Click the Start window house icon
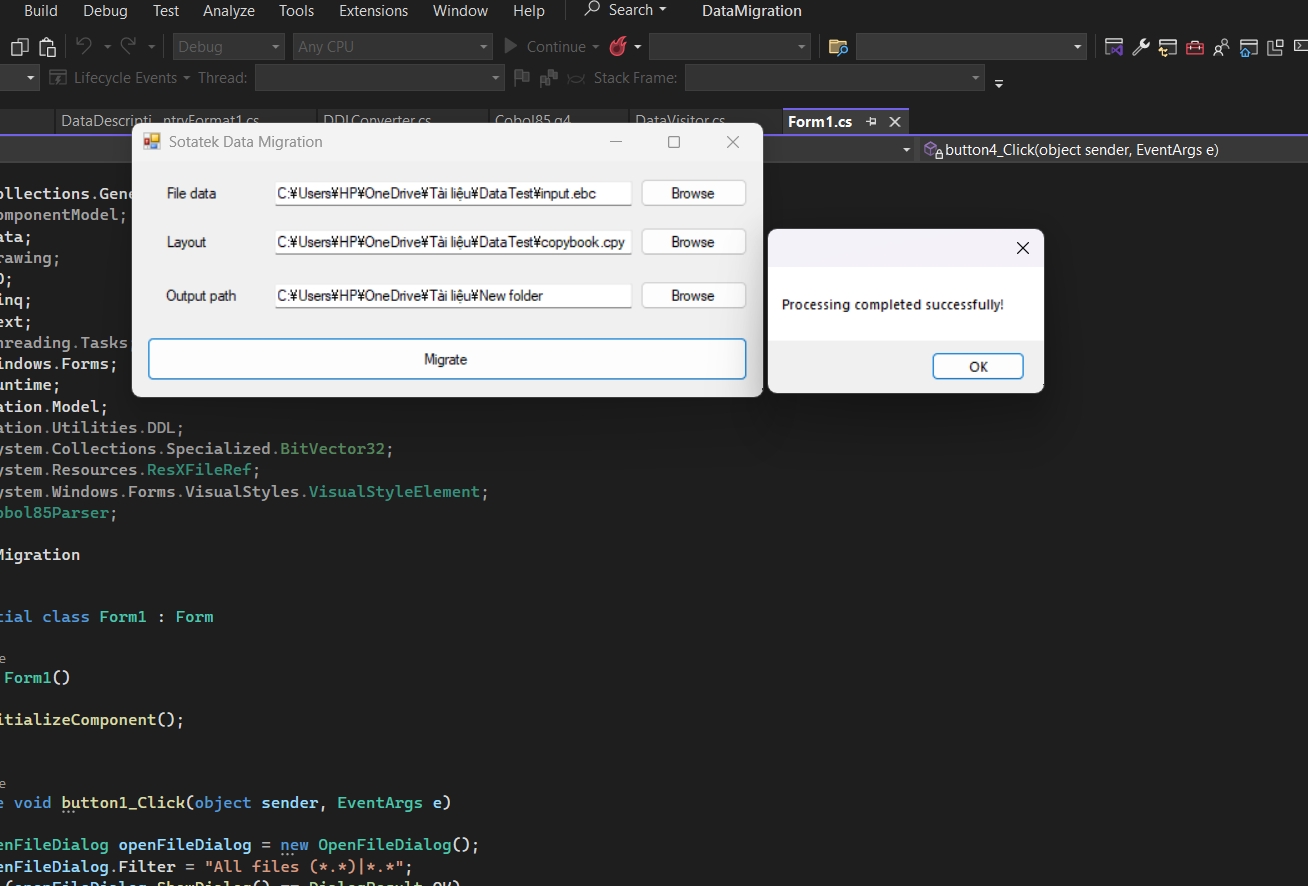 pyautogui.click(x=1248, y=47)
